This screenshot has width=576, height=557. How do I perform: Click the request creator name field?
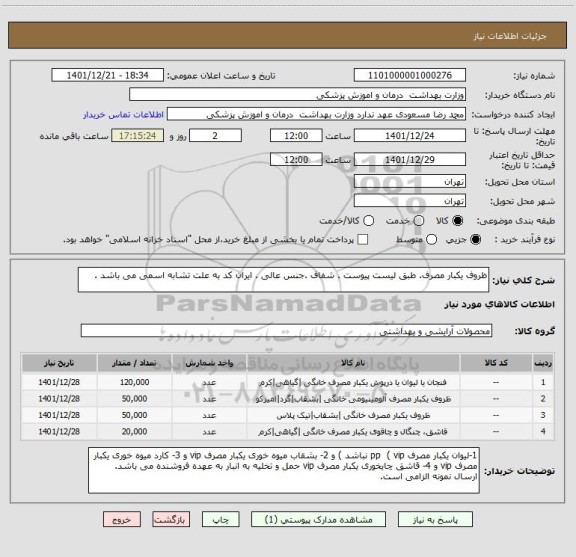(x=317, y=114)
